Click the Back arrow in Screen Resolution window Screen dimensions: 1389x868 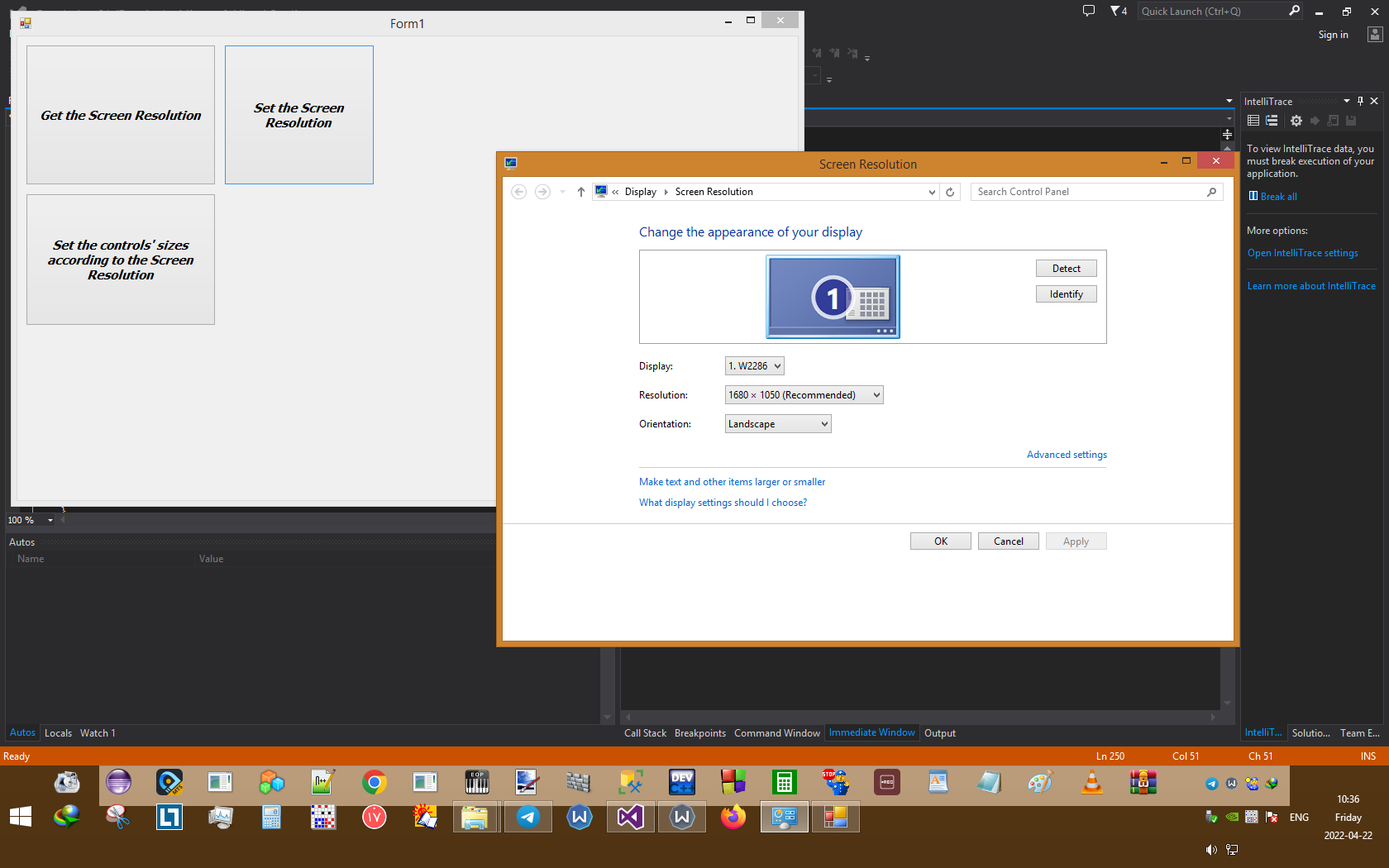pos(519,192)
